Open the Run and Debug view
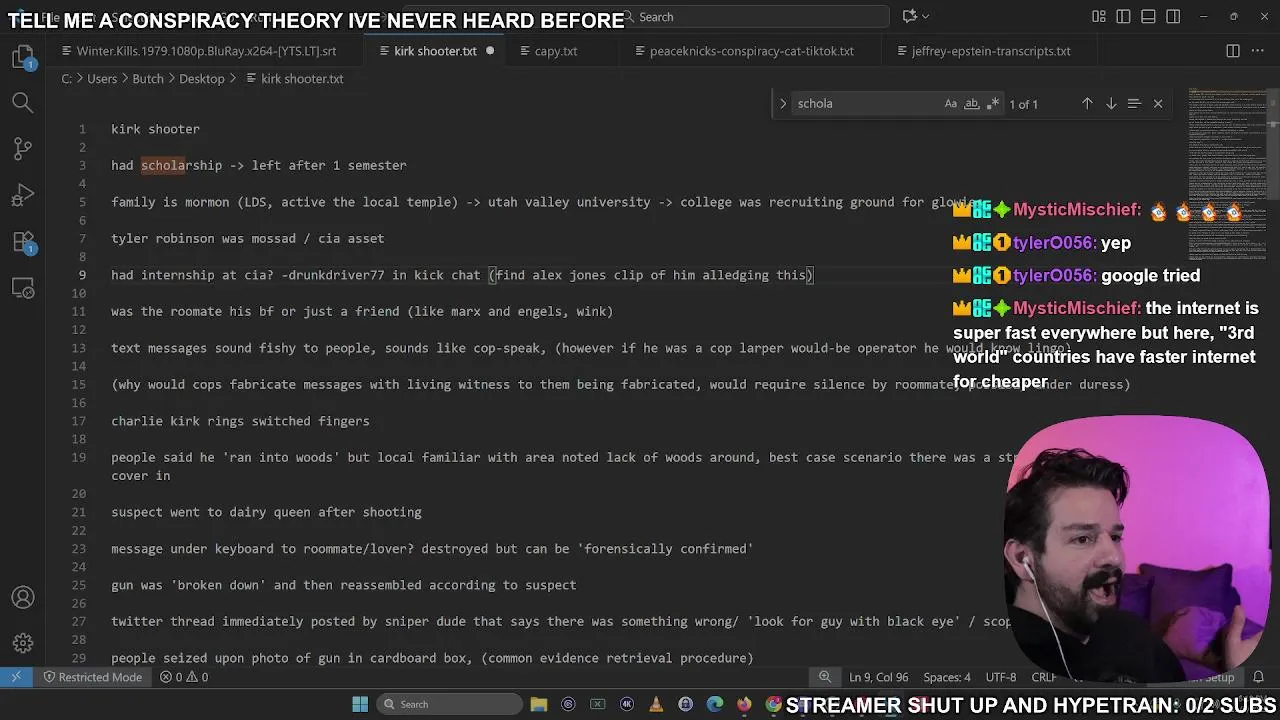 23,195
